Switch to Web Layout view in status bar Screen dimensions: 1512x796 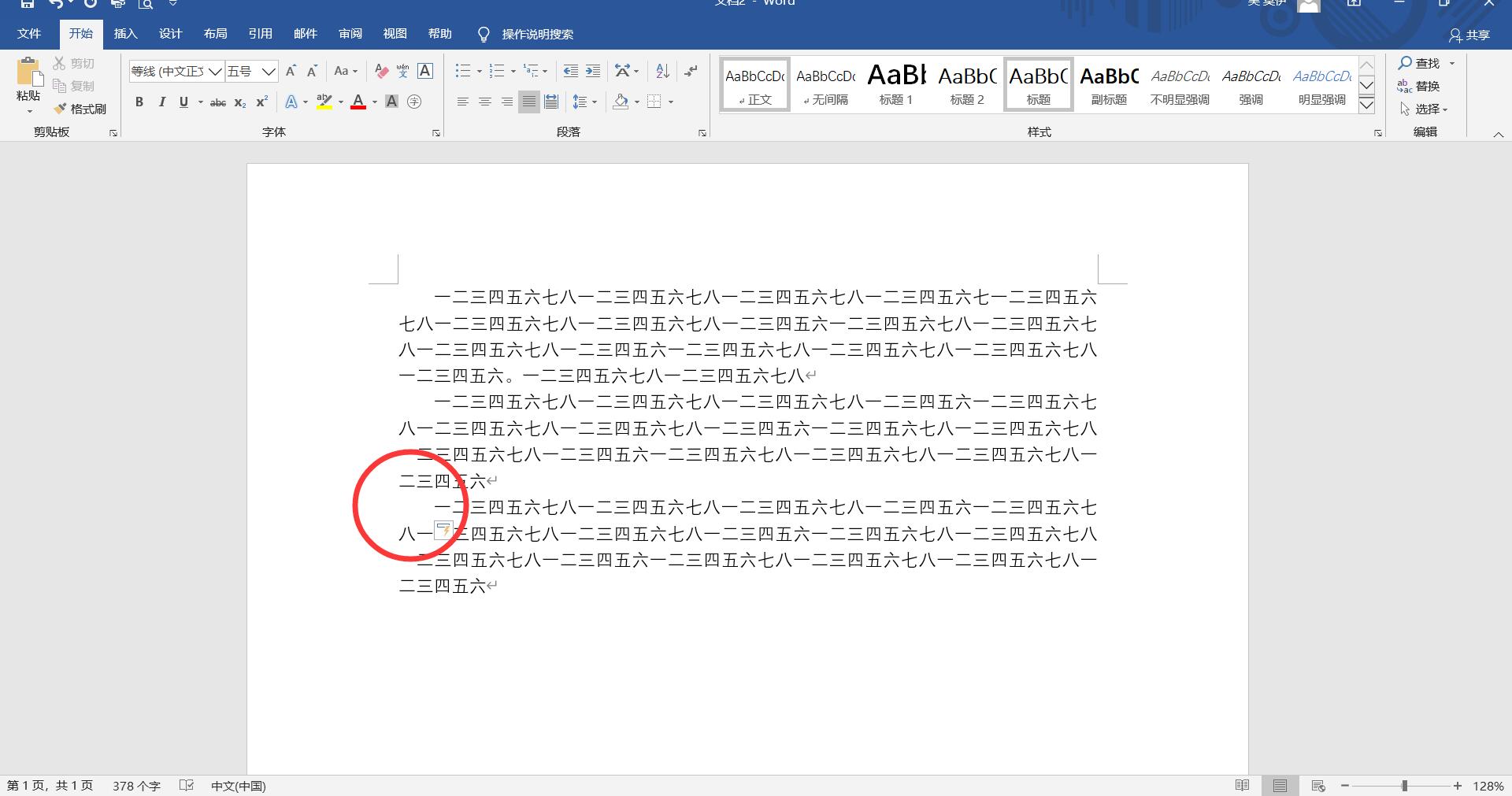[x=1317, y=786]
